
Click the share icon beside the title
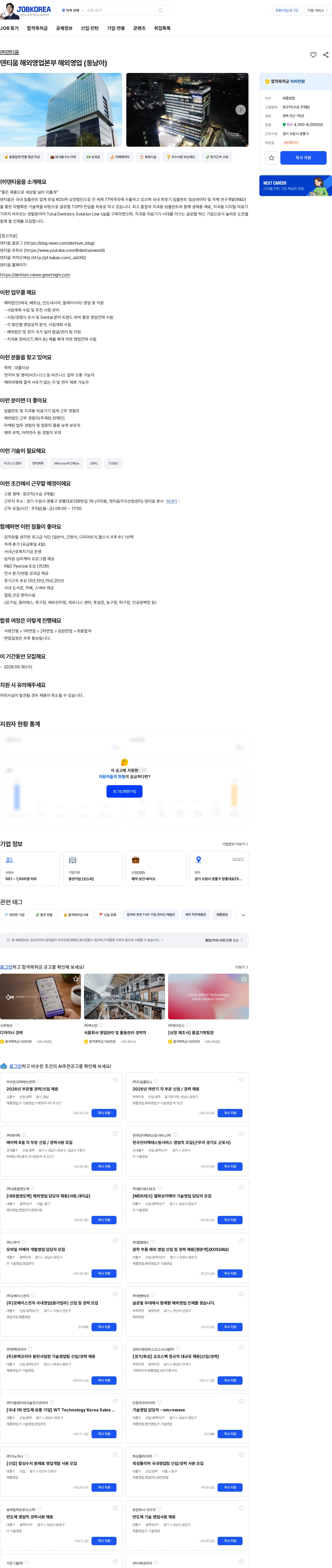tap(326, 55)
